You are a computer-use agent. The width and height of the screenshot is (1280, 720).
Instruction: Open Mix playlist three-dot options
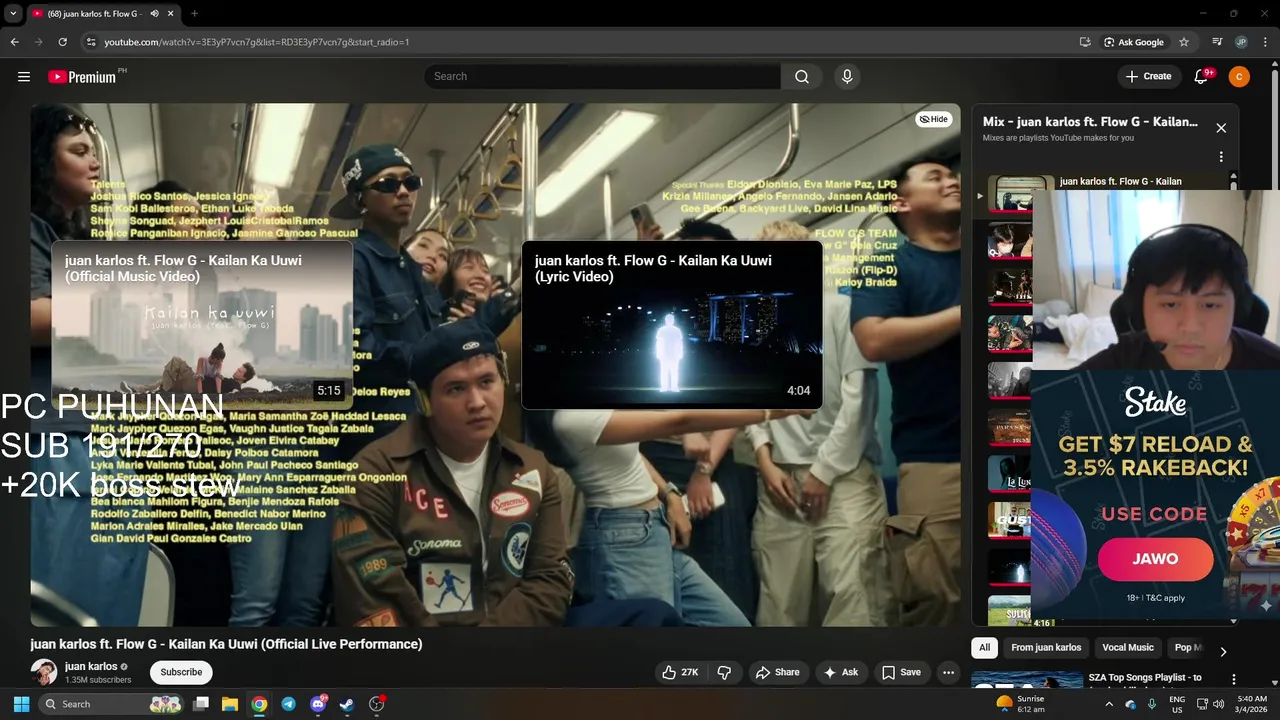pos(1221,157)
